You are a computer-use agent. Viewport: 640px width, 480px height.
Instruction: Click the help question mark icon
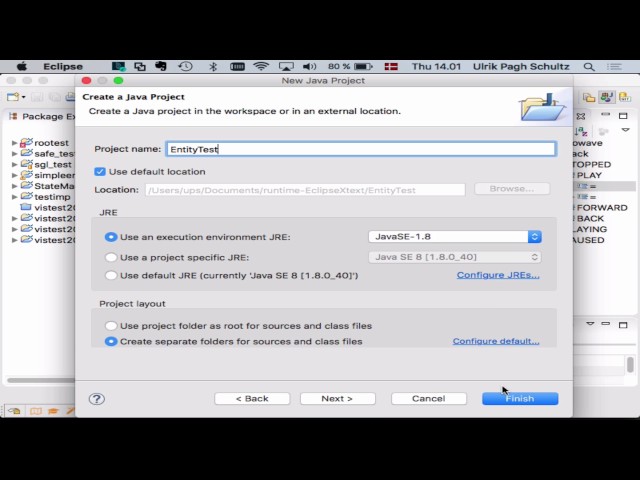tap(97, 399)
